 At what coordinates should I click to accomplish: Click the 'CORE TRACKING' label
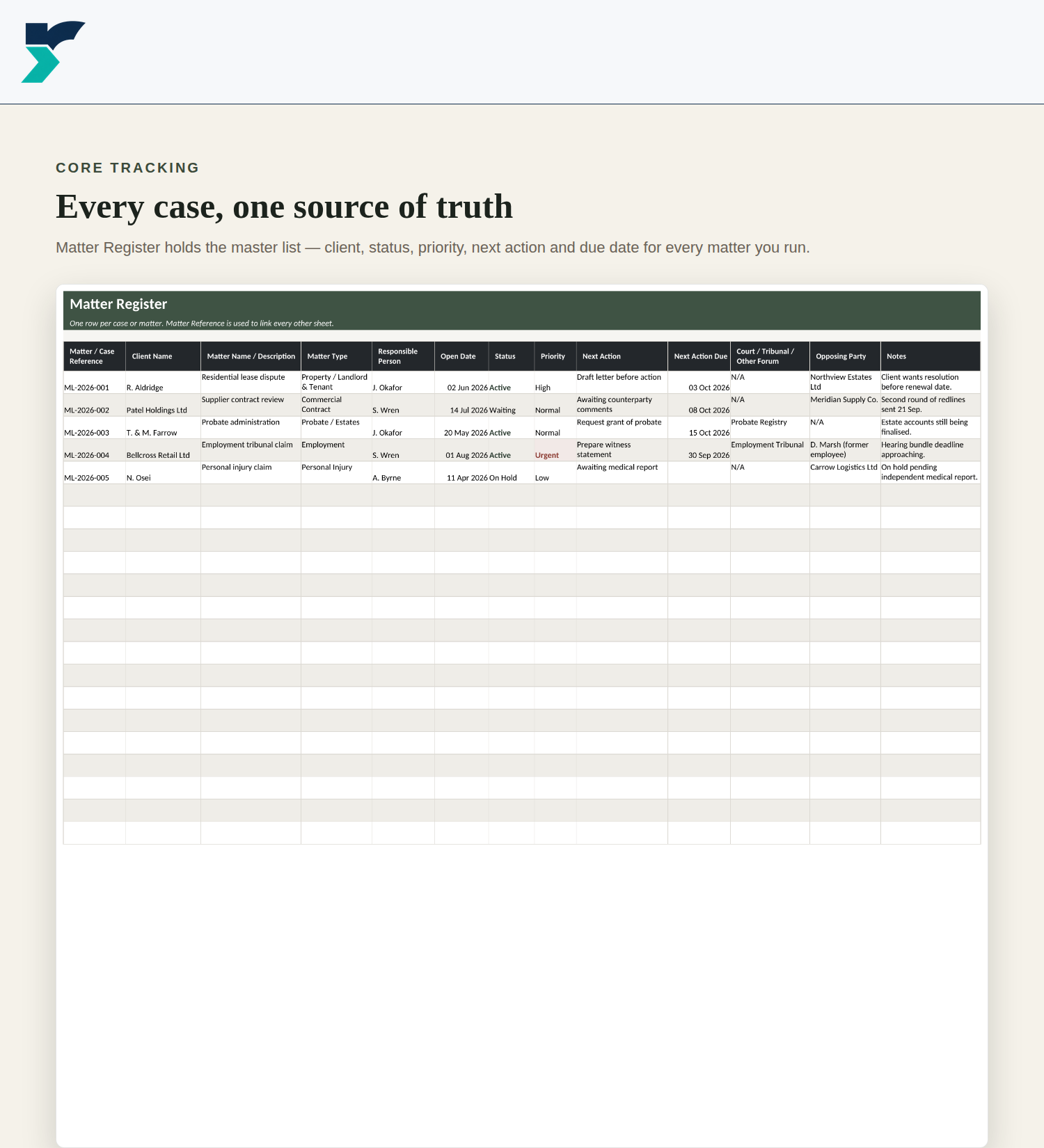[127, 168]
